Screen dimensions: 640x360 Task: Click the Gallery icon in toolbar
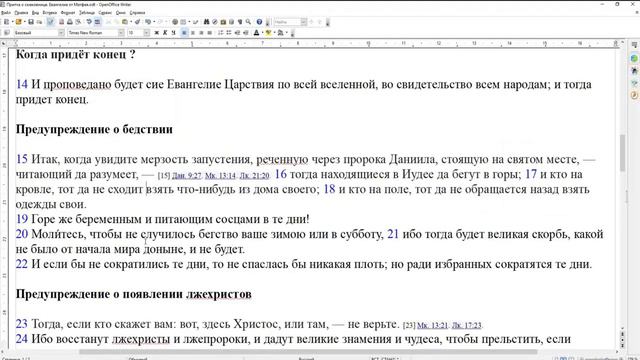click(x=223, y=22)
